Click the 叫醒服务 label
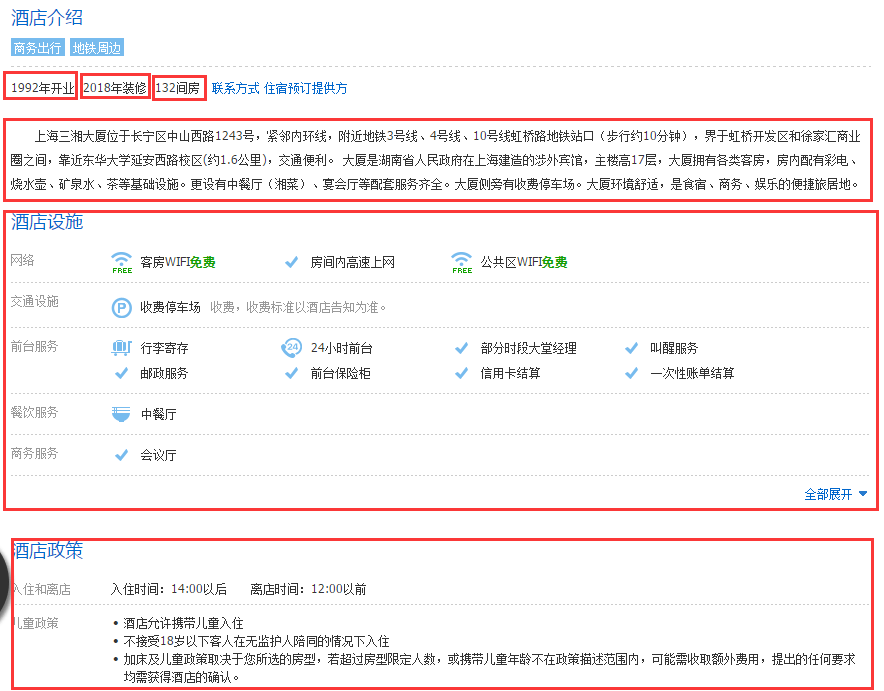Screen dimensions: 884x691 point(674,348)
